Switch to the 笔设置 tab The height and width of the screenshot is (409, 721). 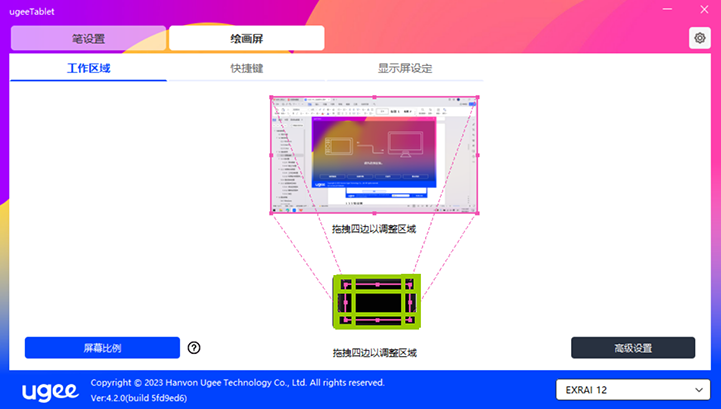88,38
